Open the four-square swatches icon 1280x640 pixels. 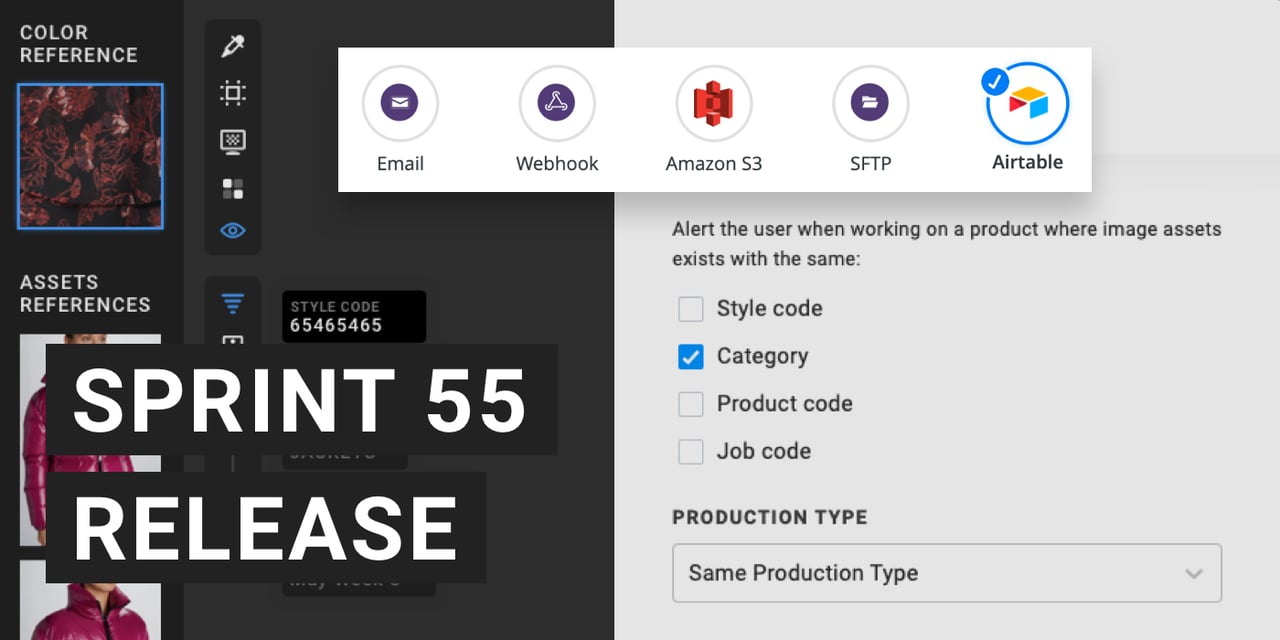pyautogui.click(x=233, y=189)
